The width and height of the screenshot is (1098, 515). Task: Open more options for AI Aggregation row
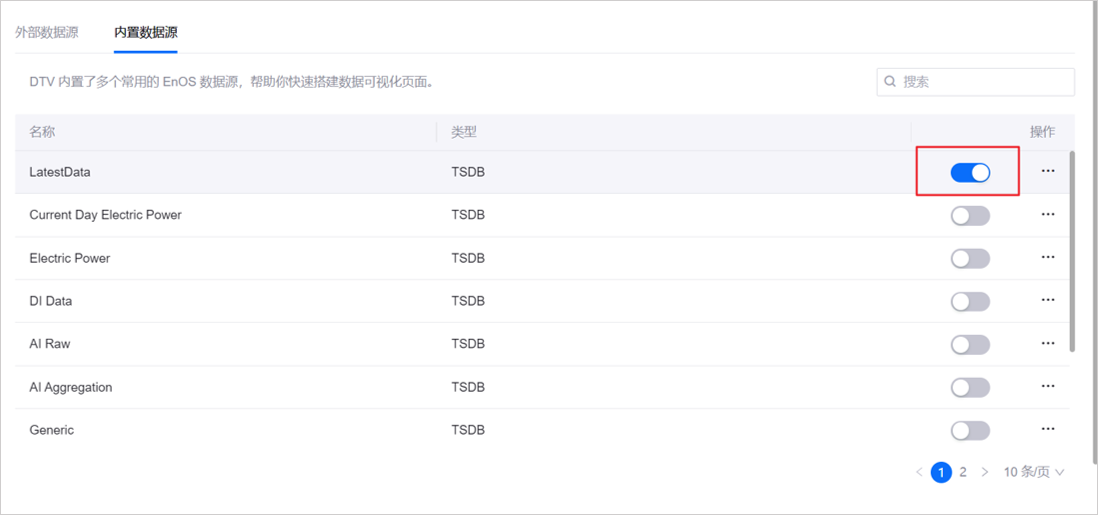1047,386
